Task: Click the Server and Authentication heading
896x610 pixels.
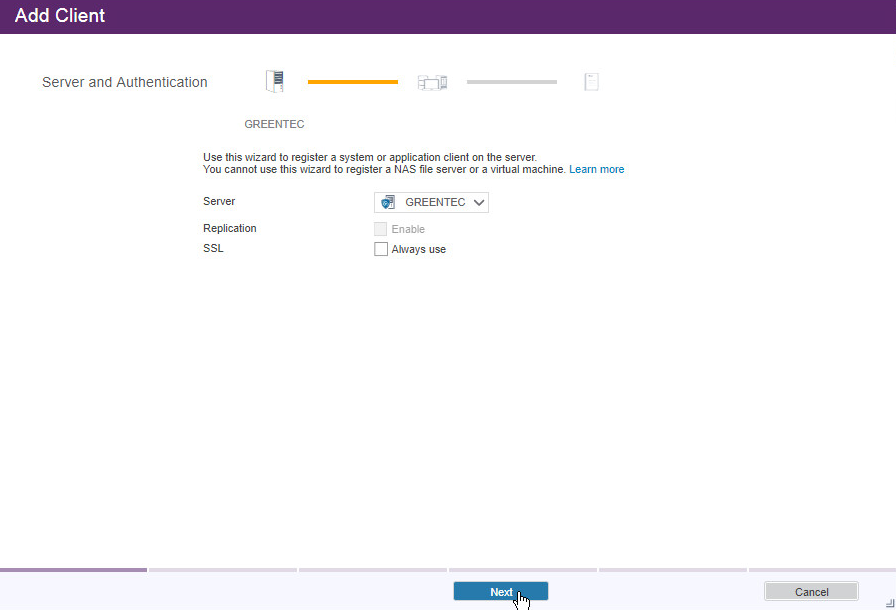Action: 125,82
